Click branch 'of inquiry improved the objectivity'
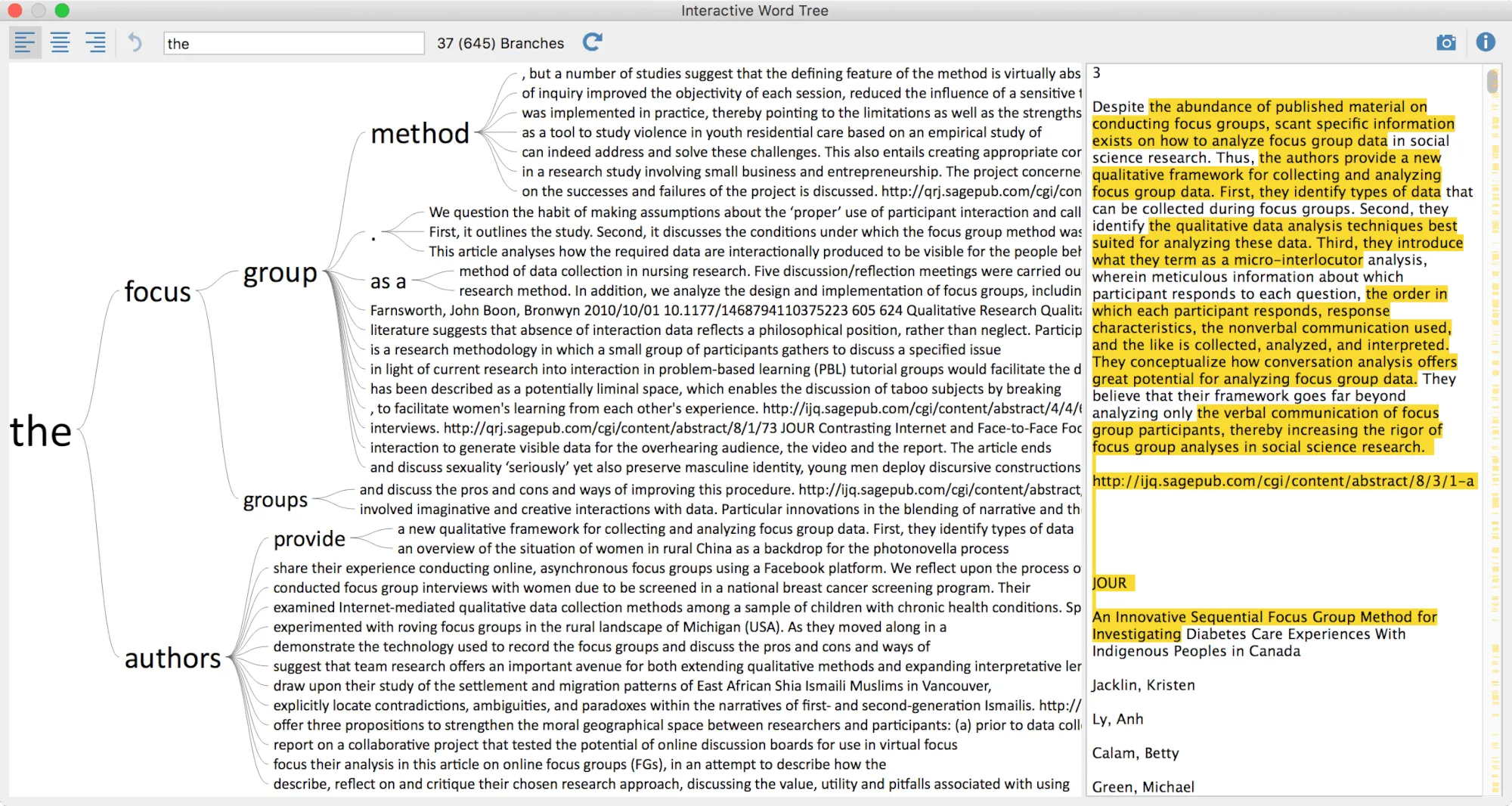This screenshot has height=806, width=1512. click(801, 93)
